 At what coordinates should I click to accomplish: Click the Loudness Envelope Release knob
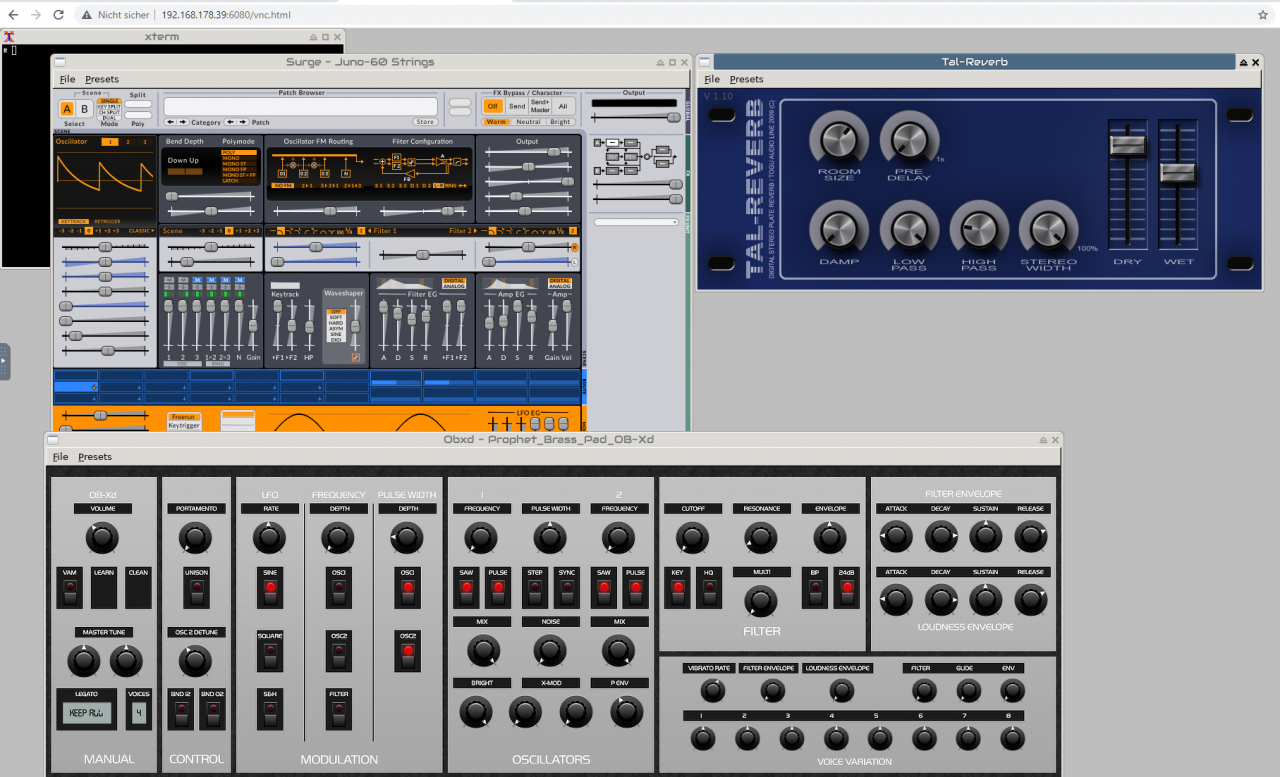(1031, 600)
